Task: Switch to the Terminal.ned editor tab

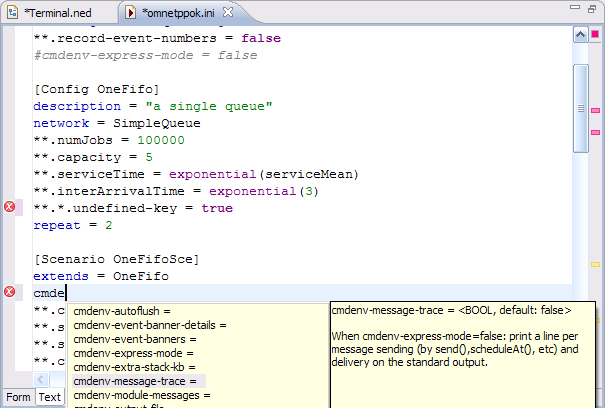Action: point(58,13)
